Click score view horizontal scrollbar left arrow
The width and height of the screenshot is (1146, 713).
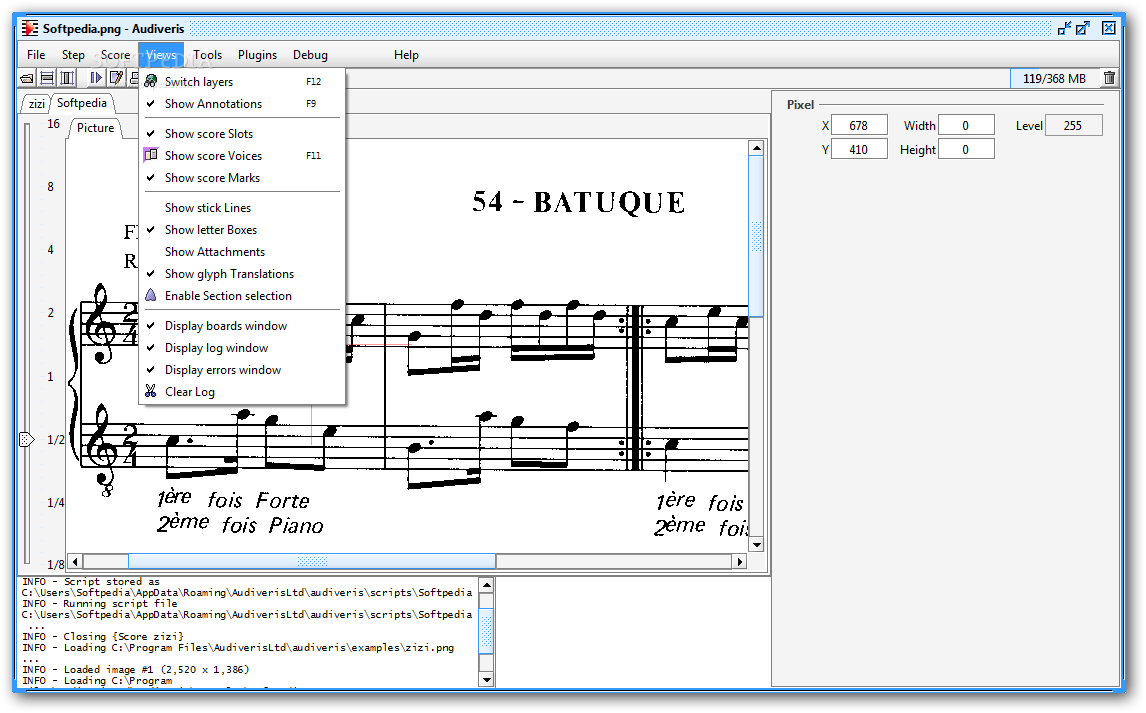75,561
